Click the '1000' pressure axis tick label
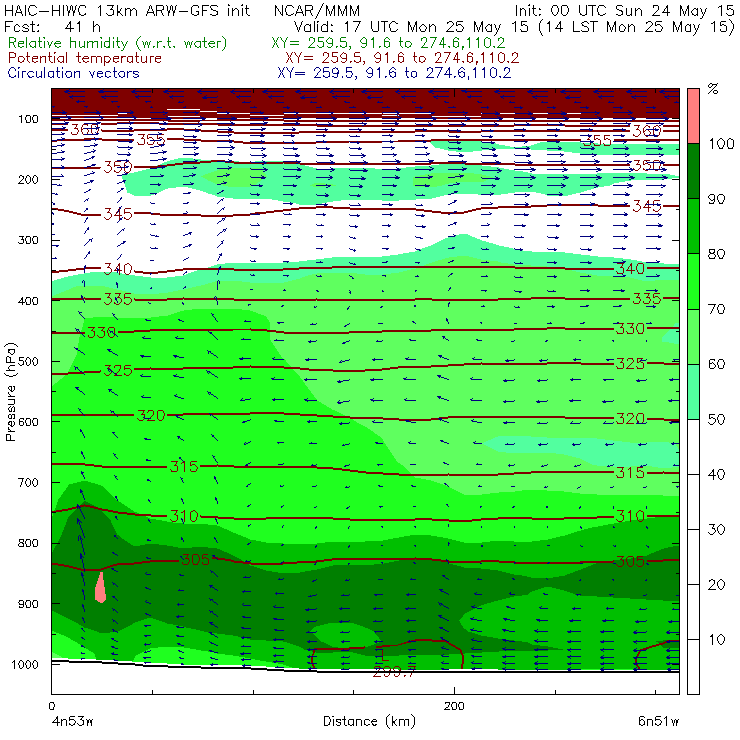 click(x=25, y=664)
